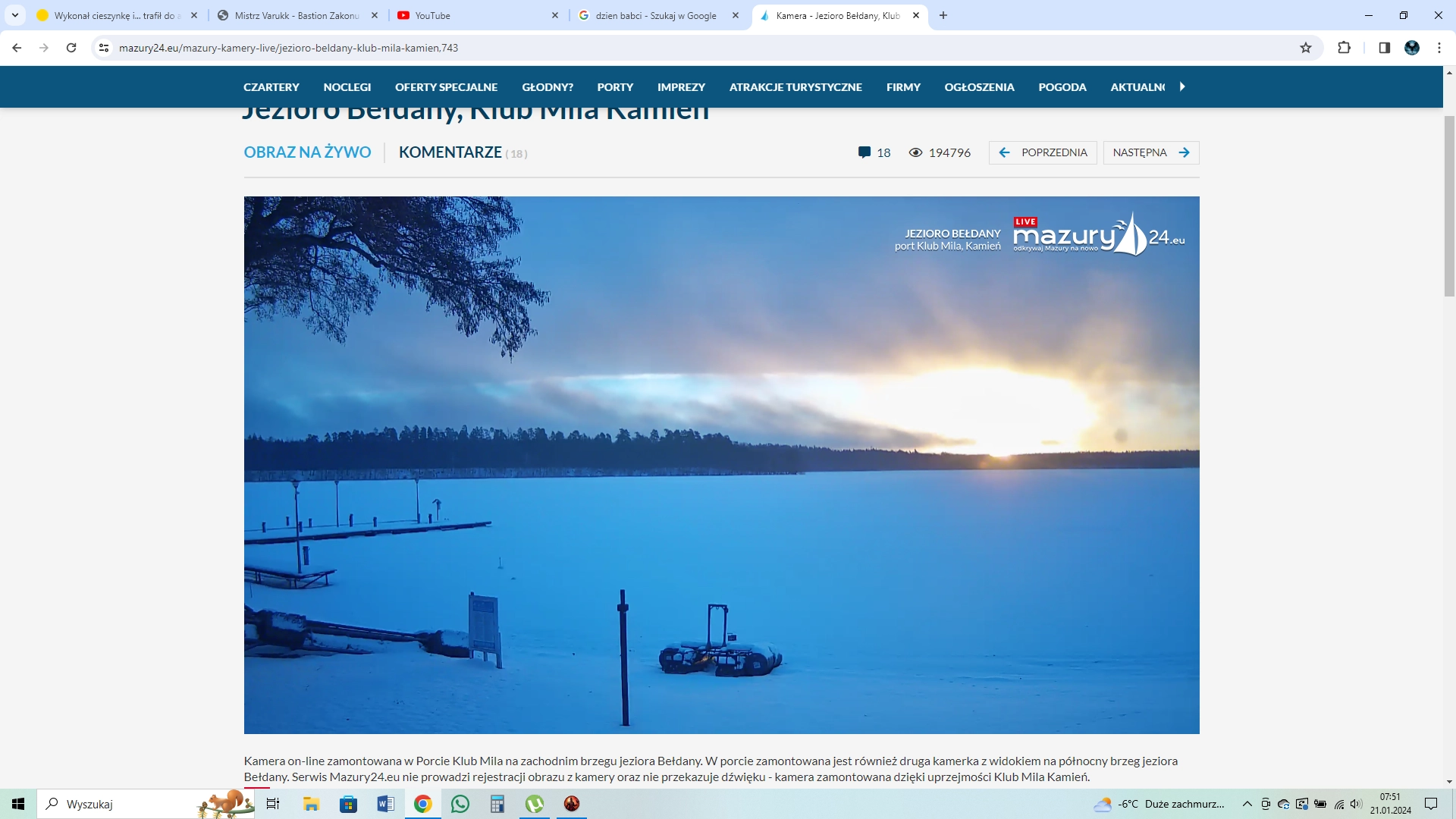This screenshot has height=819, width=1456.
Task: Click the mazury24.eu logo on video
Action: click(x=1099, y=235)
